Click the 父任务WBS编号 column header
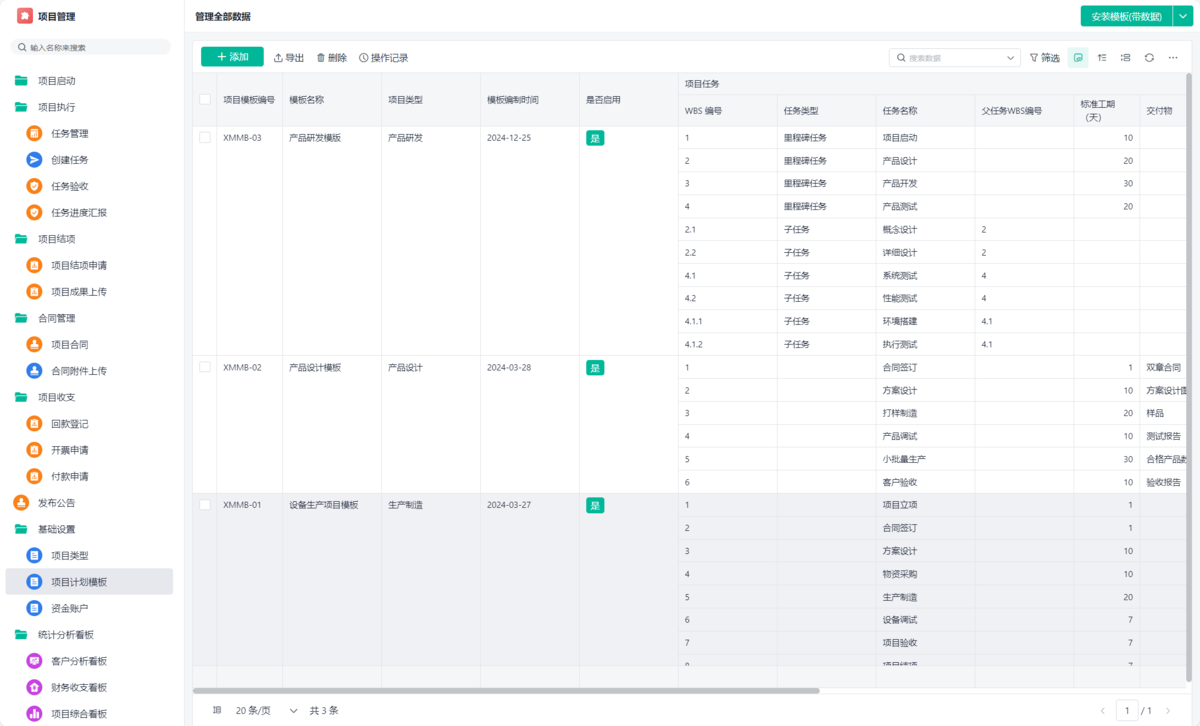The width and height of the screenshot is (1200, 726). click(1024, 111)
